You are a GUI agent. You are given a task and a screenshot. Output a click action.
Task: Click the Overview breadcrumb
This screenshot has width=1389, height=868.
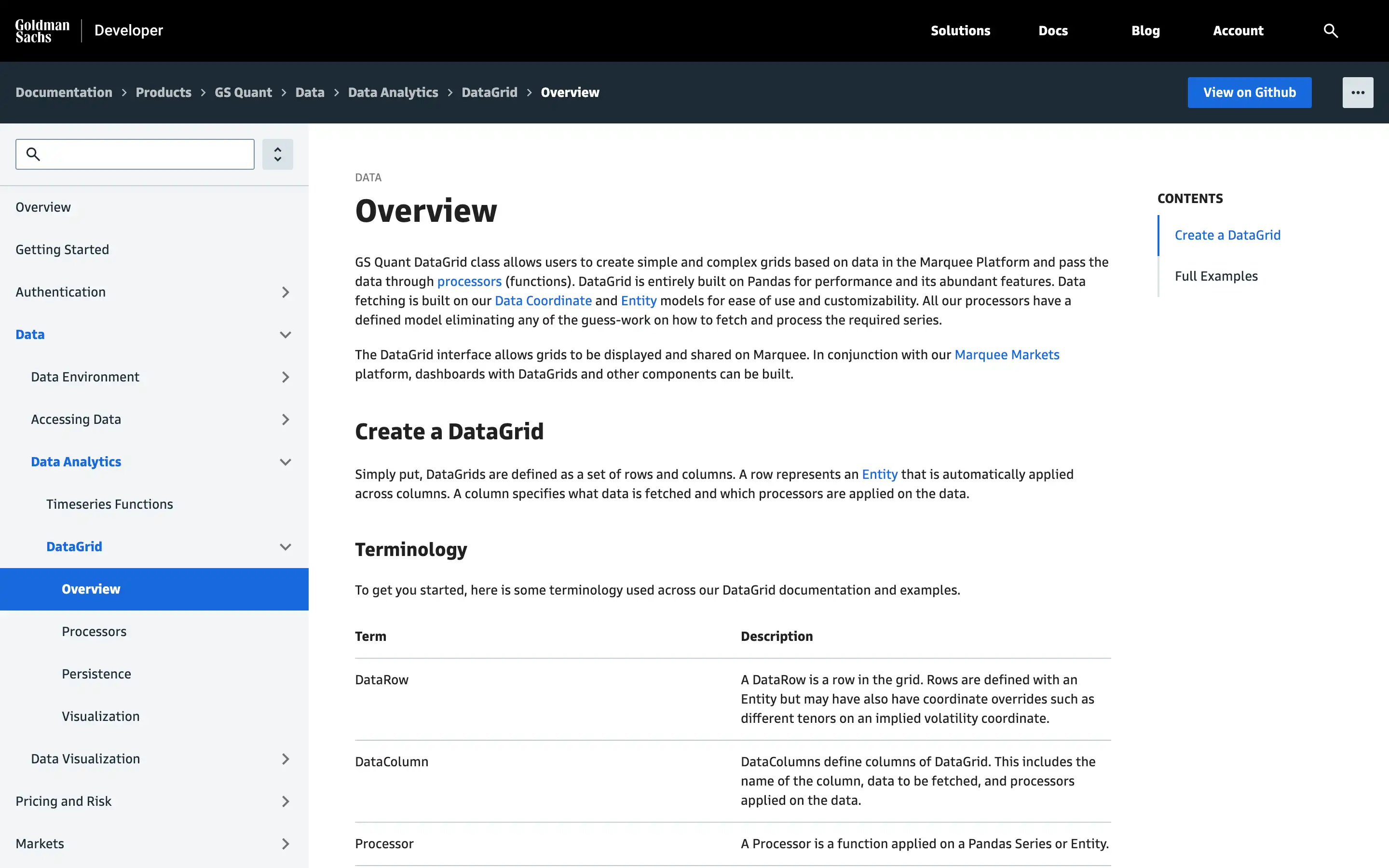pyautogui.click(x=570, y=93)
